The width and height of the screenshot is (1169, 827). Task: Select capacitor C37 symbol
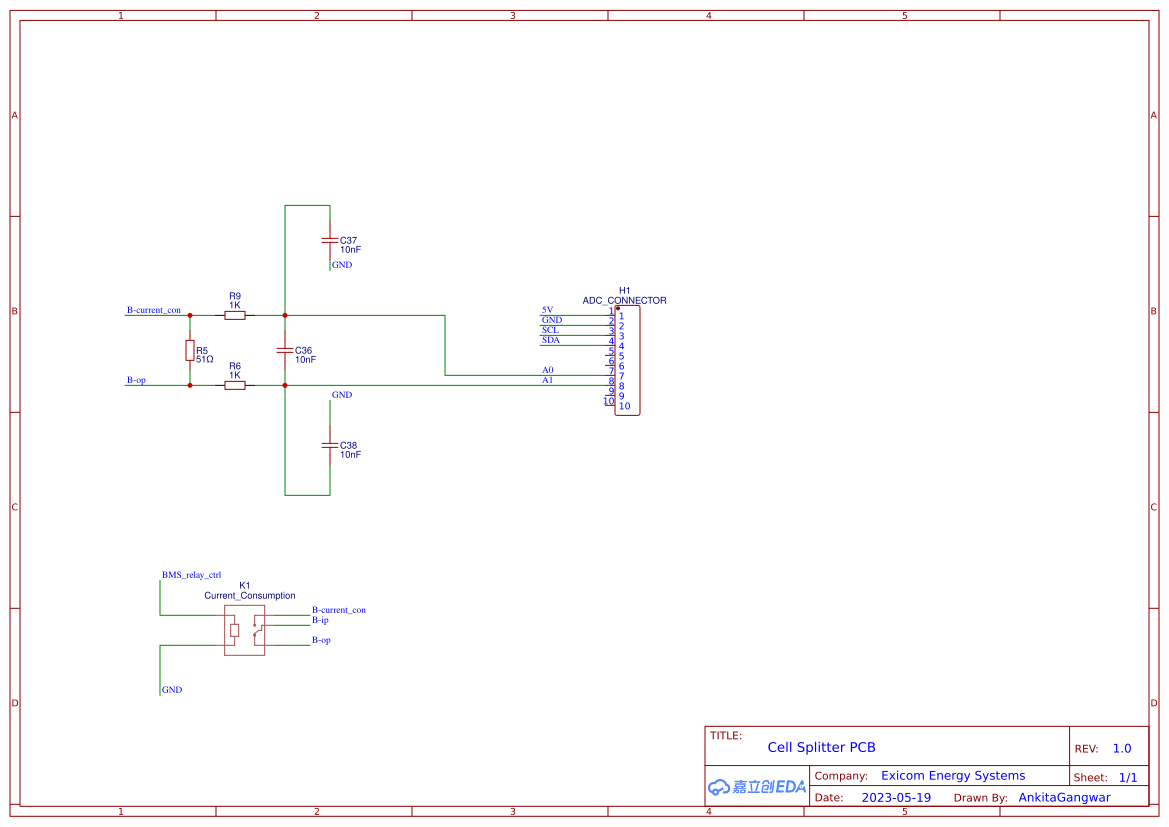pos(330,242)
